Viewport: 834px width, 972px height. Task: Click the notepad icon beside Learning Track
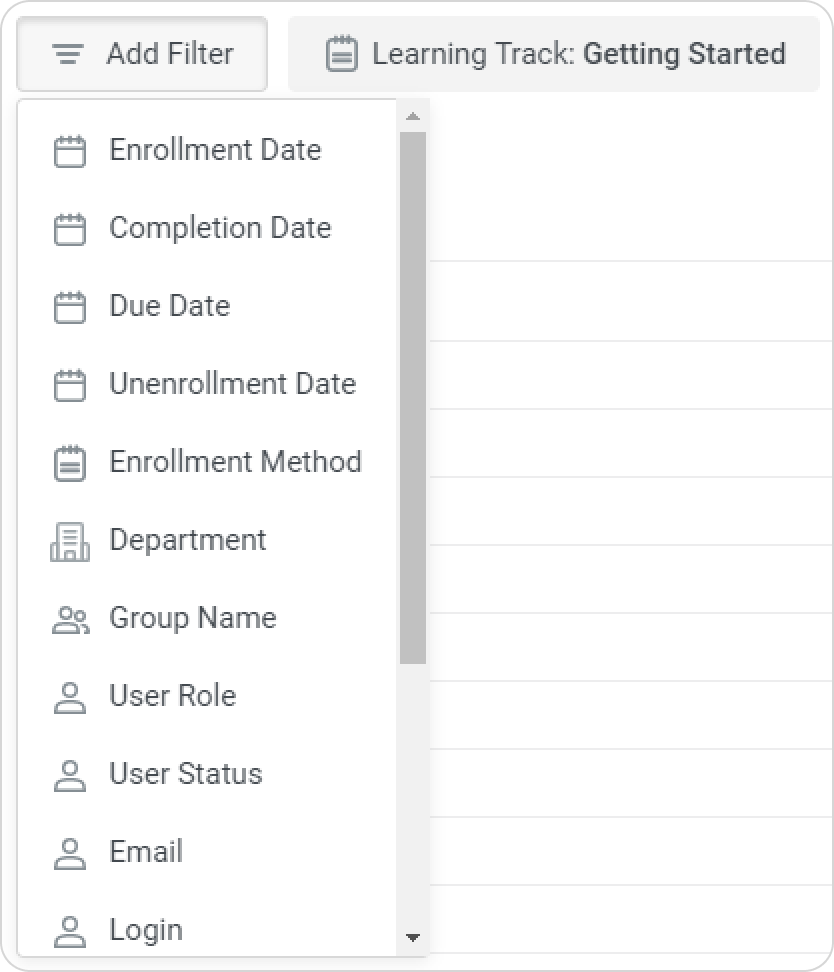[342, 54]
